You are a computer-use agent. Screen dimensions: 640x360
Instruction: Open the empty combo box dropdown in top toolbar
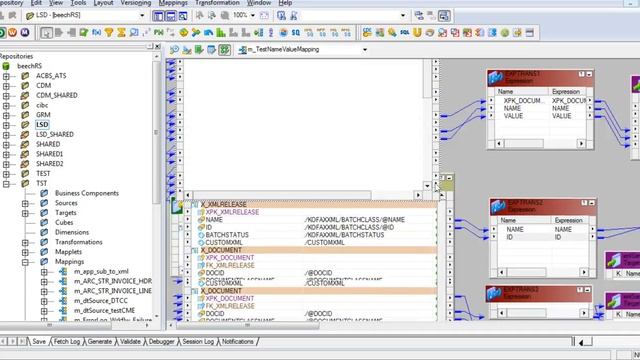(x=403, y=16)
